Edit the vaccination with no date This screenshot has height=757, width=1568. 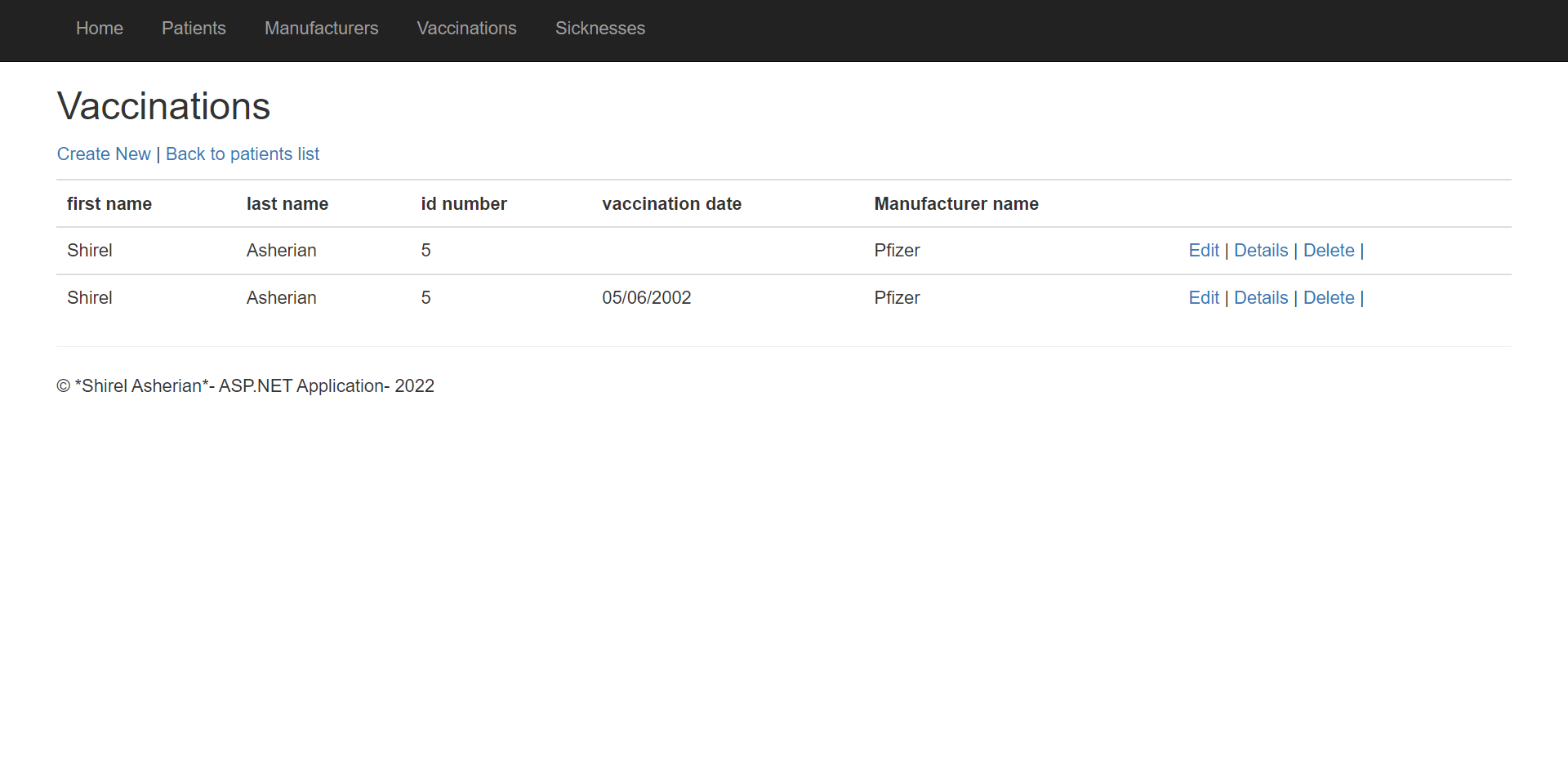[1204, 251]
